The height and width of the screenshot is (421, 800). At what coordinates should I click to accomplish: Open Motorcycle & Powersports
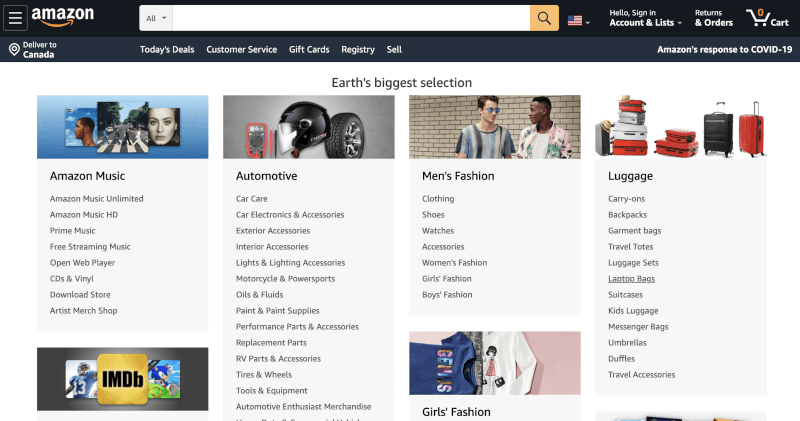coord(285,279)
